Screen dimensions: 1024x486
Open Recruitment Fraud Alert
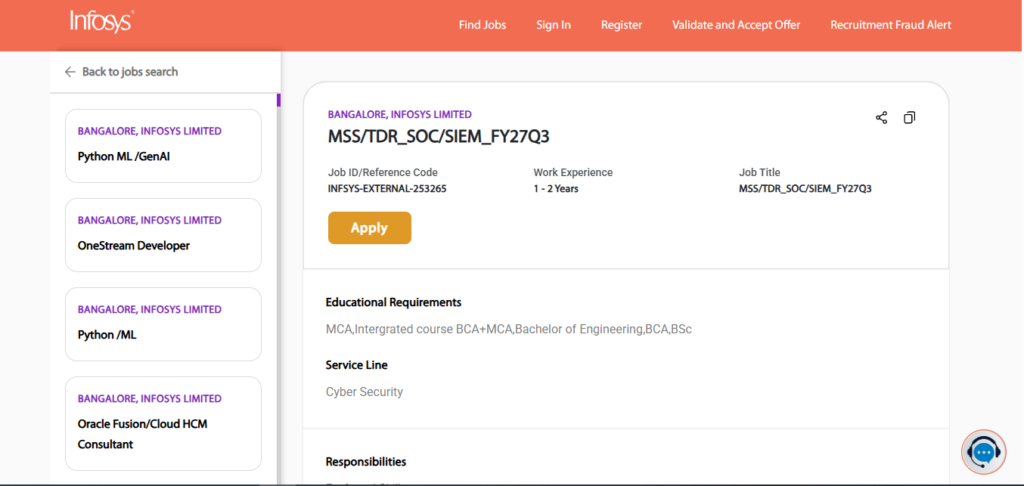[891, 25]
